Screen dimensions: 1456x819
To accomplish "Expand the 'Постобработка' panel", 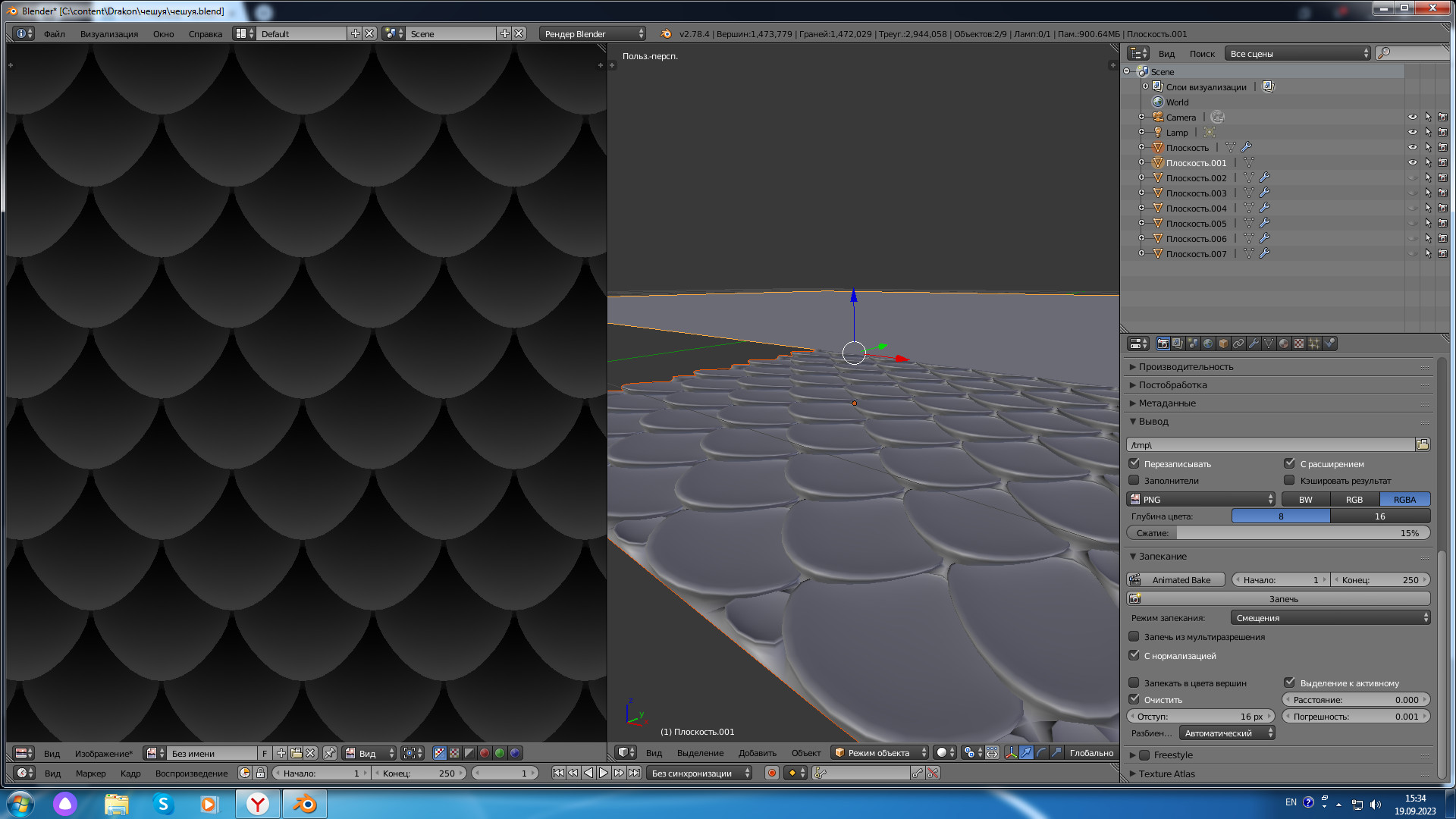I will (1172, 384).
